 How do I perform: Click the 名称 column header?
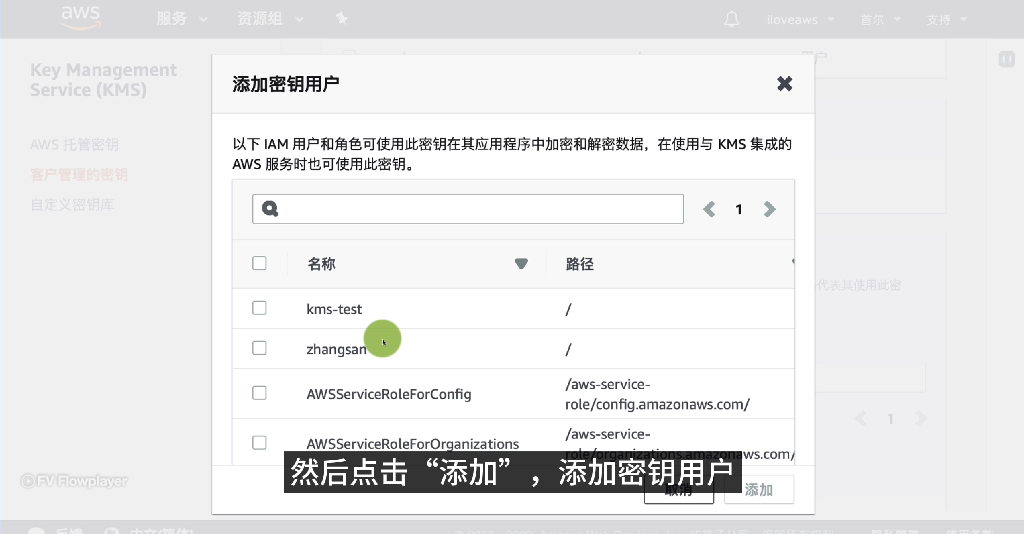coord(321,264)
